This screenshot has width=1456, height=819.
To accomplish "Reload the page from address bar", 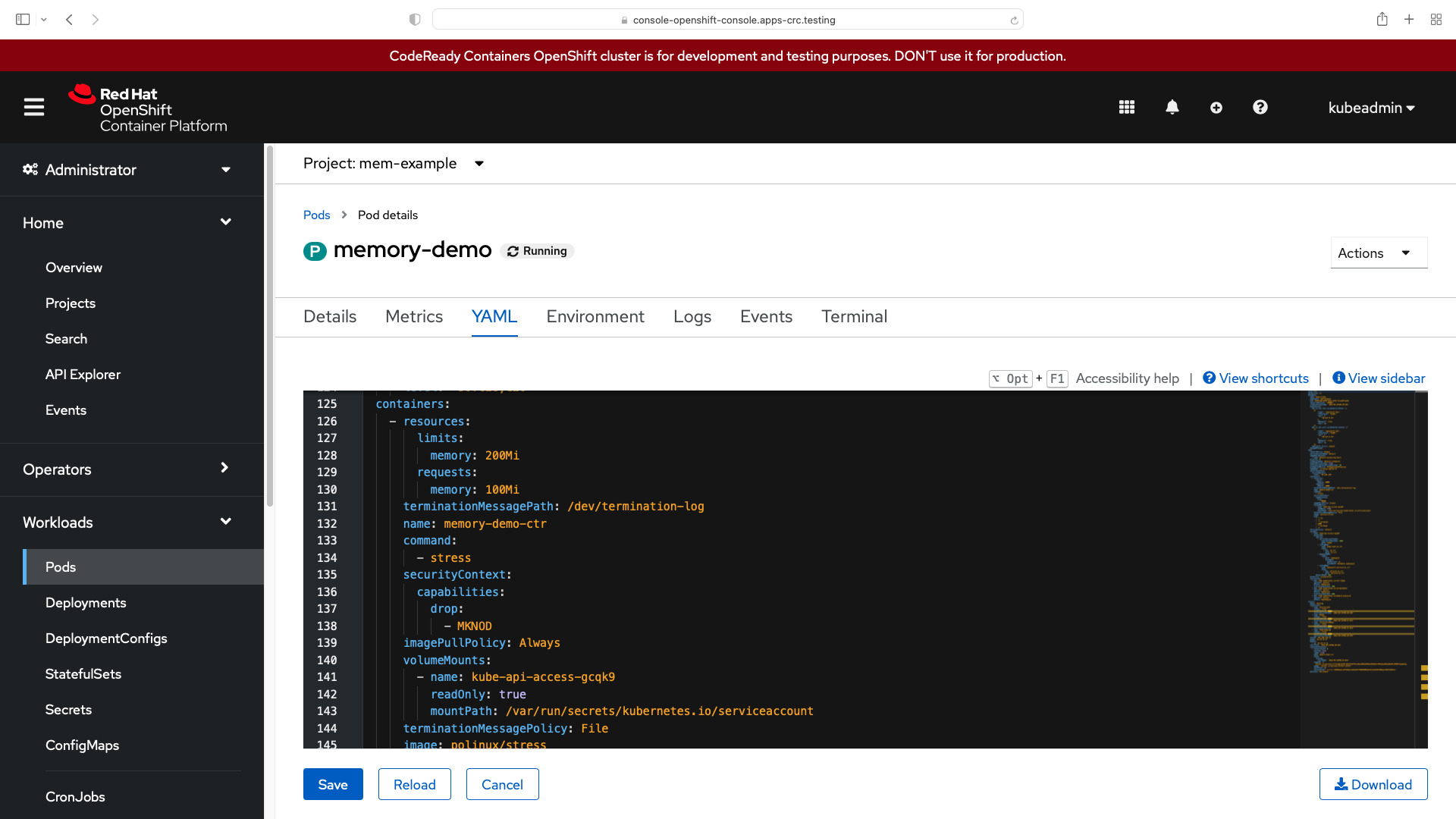I will pos(1014,20).
